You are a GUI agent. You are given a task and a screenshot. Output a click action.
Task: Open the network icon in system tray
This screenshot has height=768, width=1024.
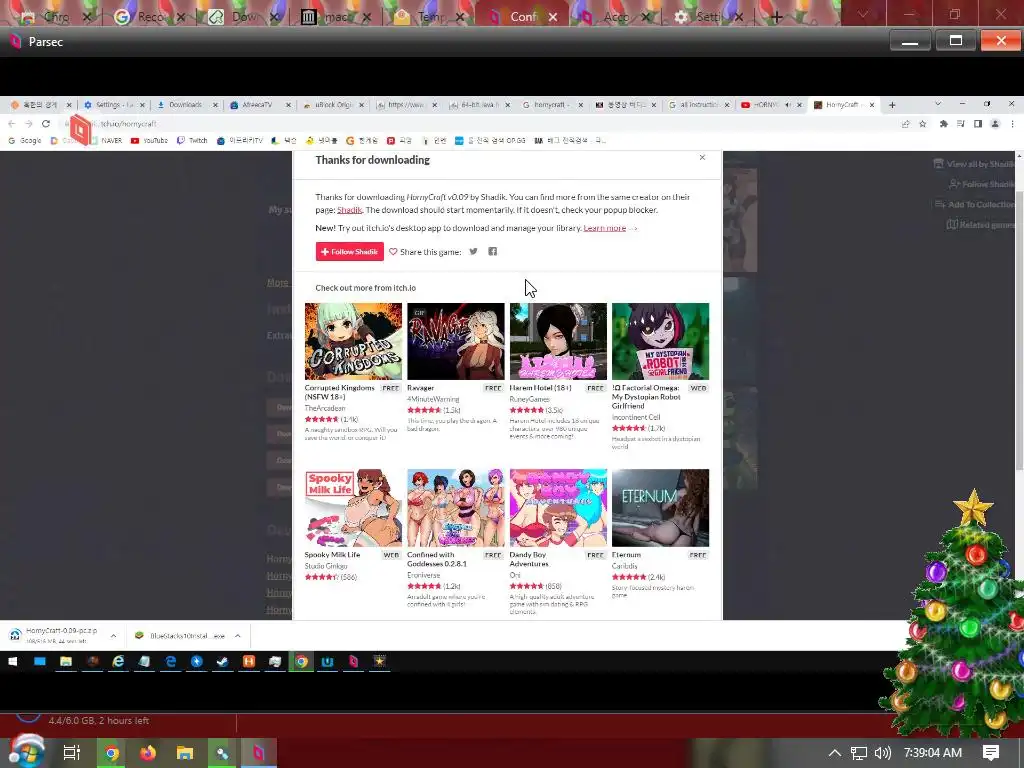[x=859, y=753]
